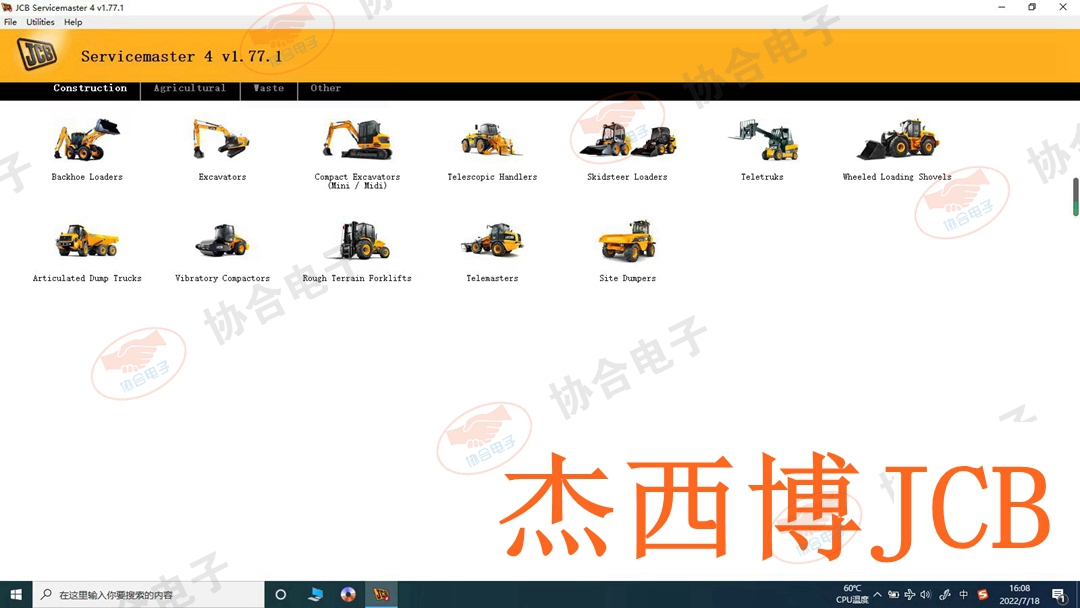Screen dimensions: 1080x608
Task: Open the File menu
Action: coord(10,22)
